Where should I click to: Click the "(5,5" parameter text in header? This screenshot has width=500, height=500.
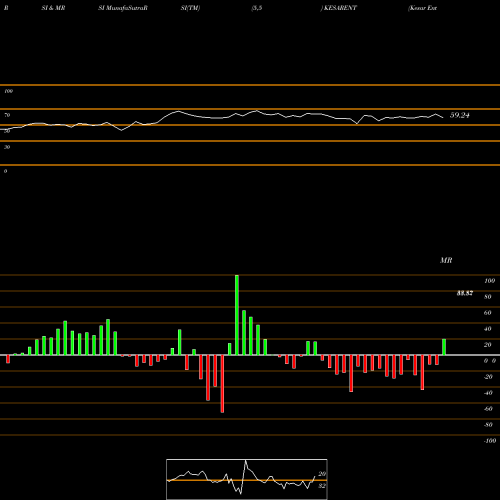click(x=257, y=8)
